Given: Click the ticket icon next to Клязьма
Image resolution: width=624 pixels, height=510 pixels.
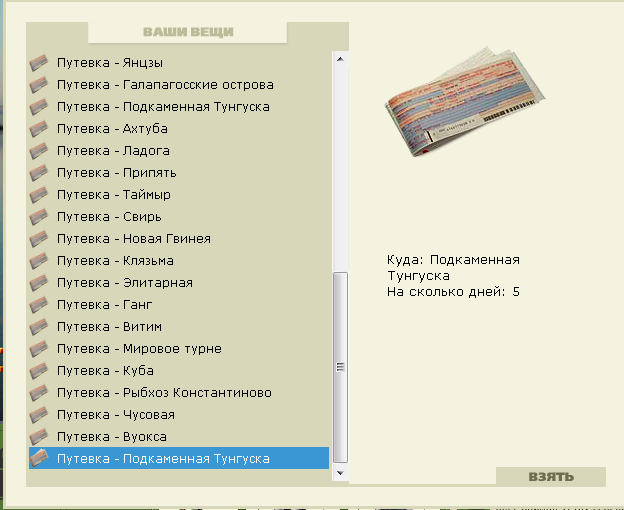Looking at the screenshot, I should (x=39, y=261).
